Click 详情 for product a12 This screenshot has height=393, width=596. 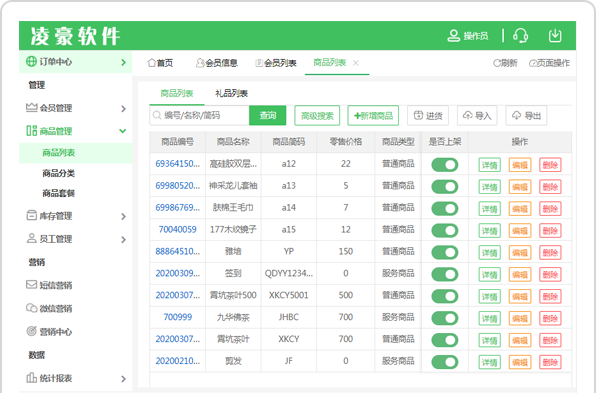[x=490, y=165]
